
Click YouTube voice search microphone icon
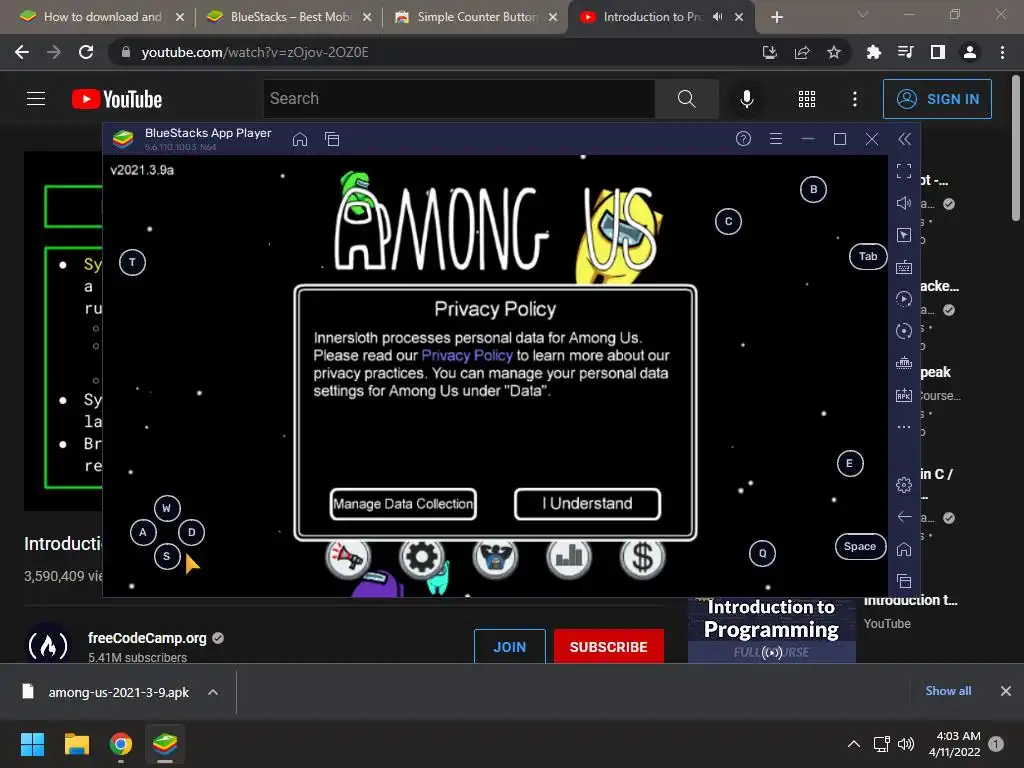tap(747, 99)
